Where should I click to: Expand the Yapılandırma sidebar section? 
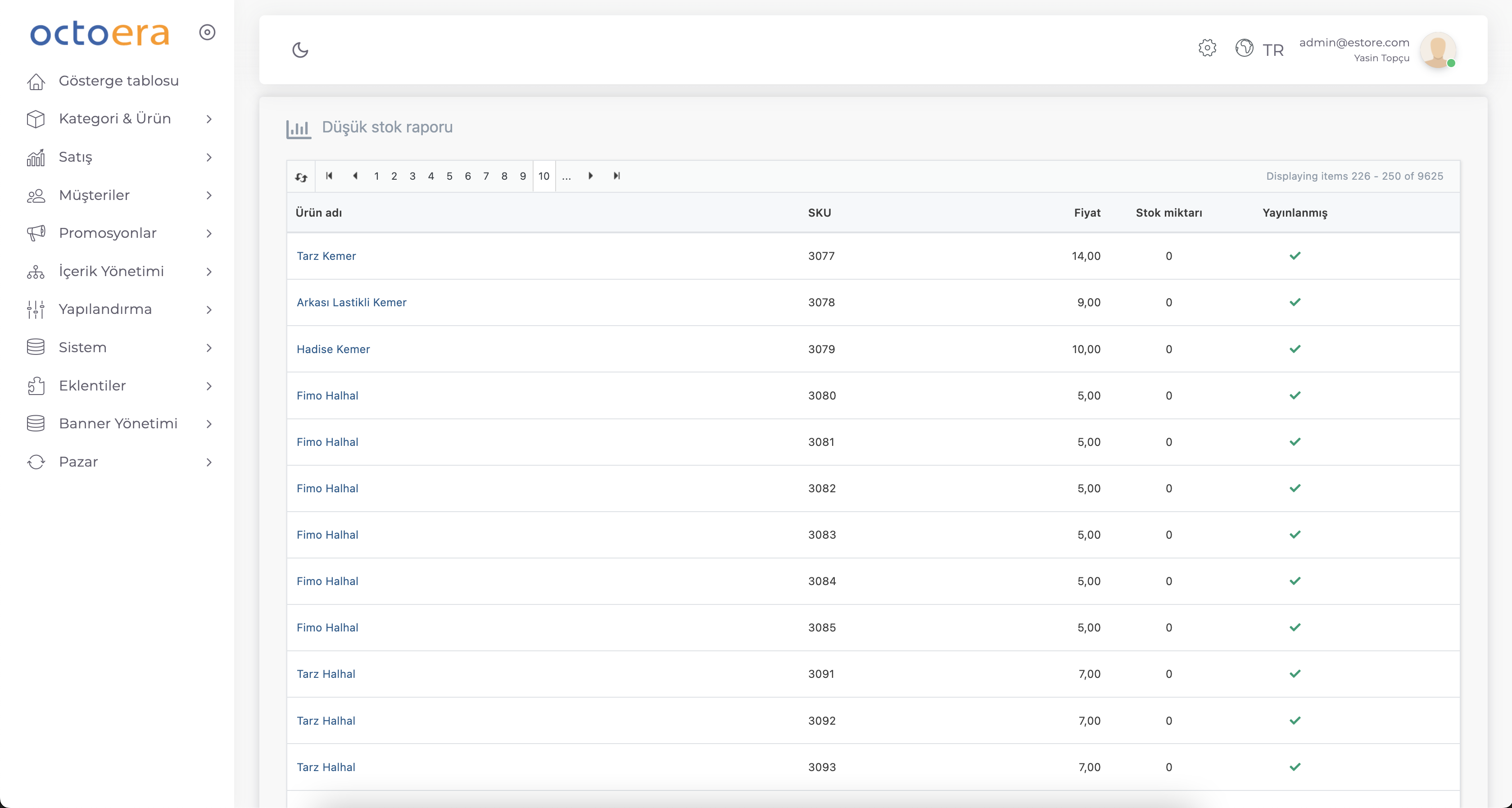[x=106, y=309]
